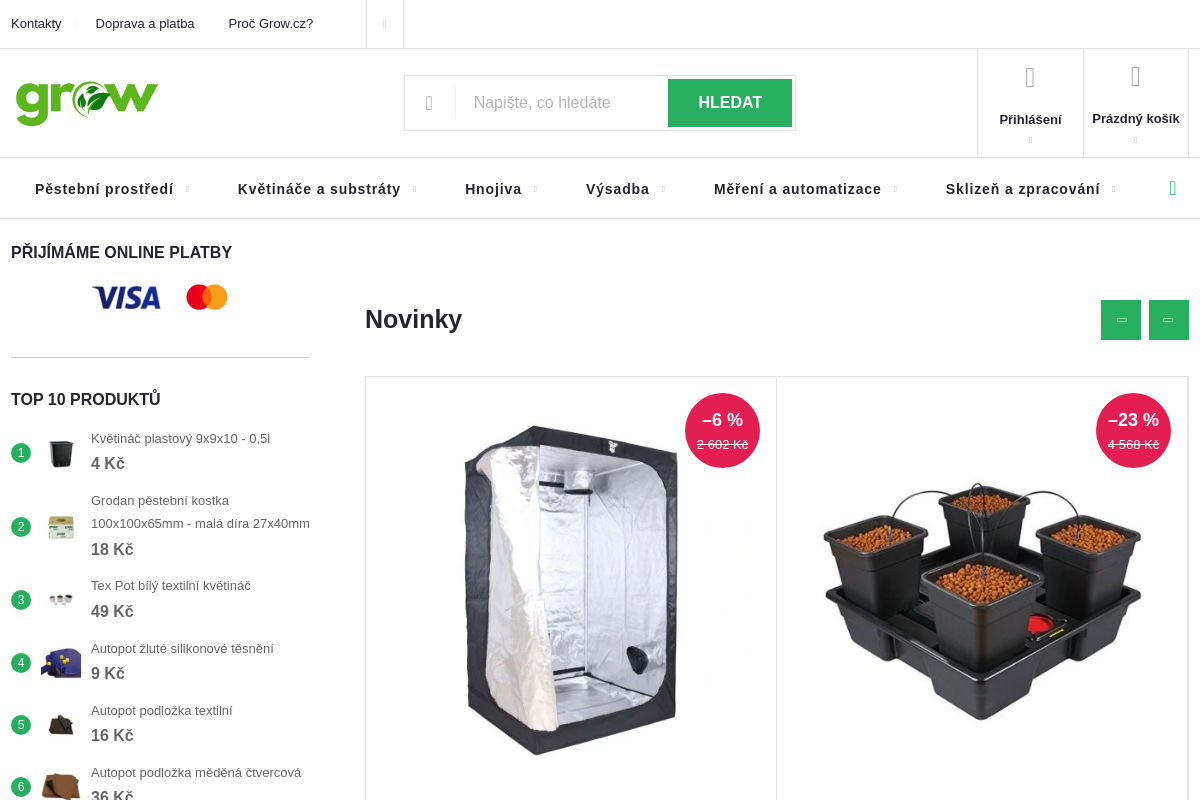Open the Doprava a platba link
Viewport: 1200px width, 800px height.
point(145,23)
